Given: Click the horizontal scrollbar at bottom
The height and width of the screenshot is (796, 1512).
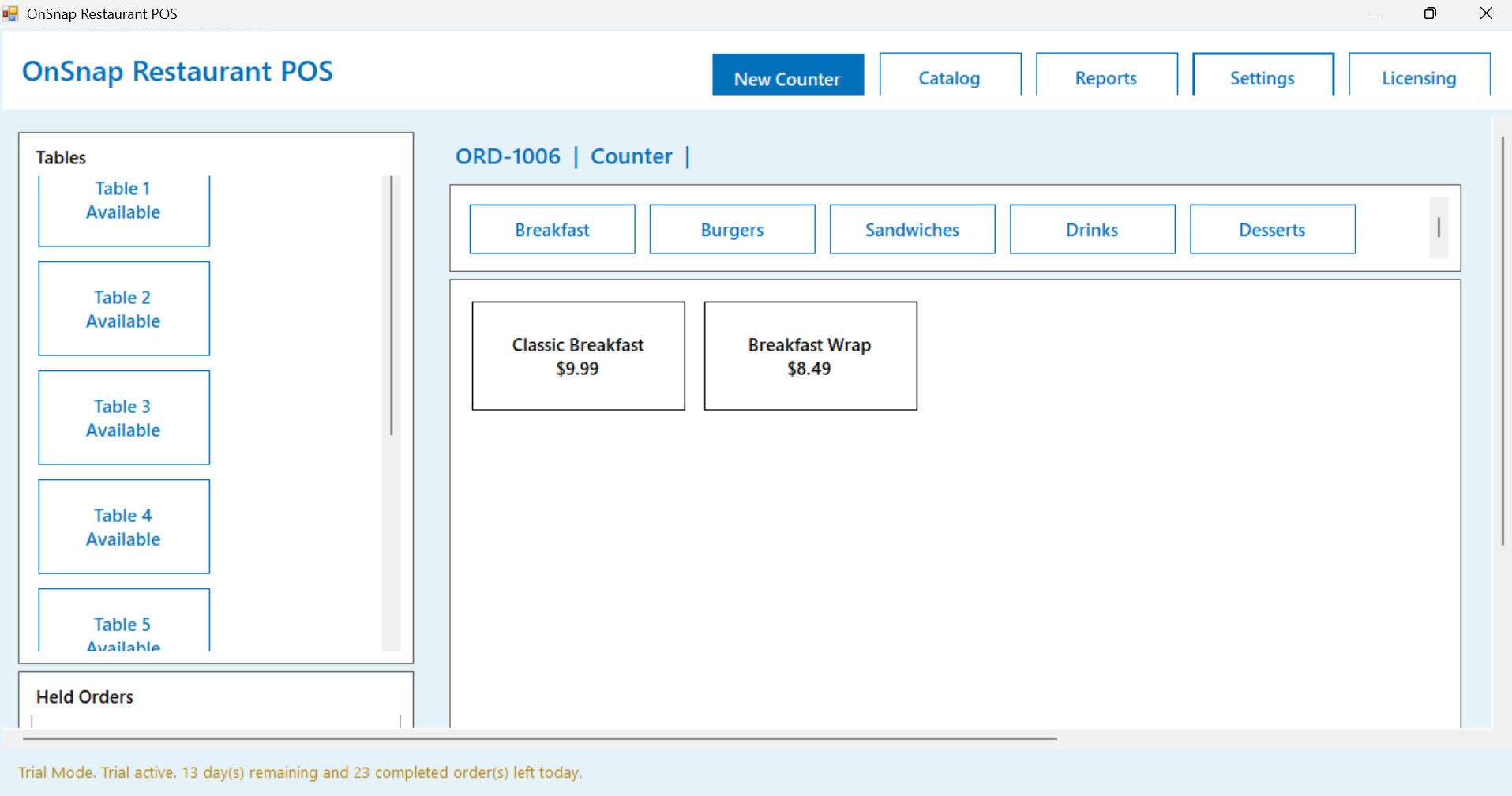Looking at the screenshot, I should (x=540, y=738).
